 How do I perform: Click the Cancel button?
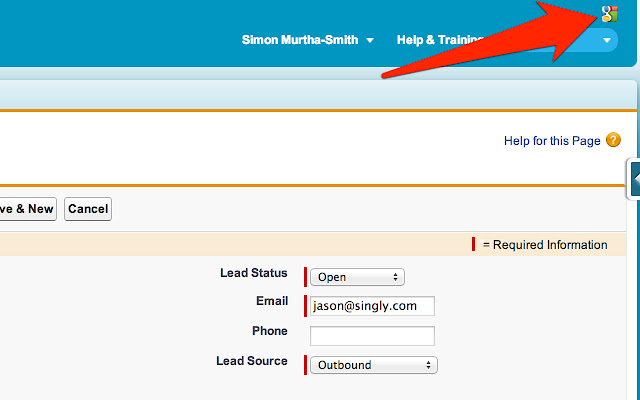pos(88,209)
